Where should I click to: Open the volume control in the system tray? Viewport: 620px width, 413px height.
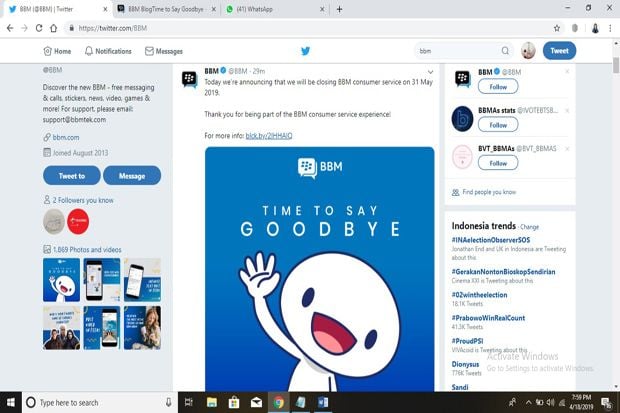[550, 402]
